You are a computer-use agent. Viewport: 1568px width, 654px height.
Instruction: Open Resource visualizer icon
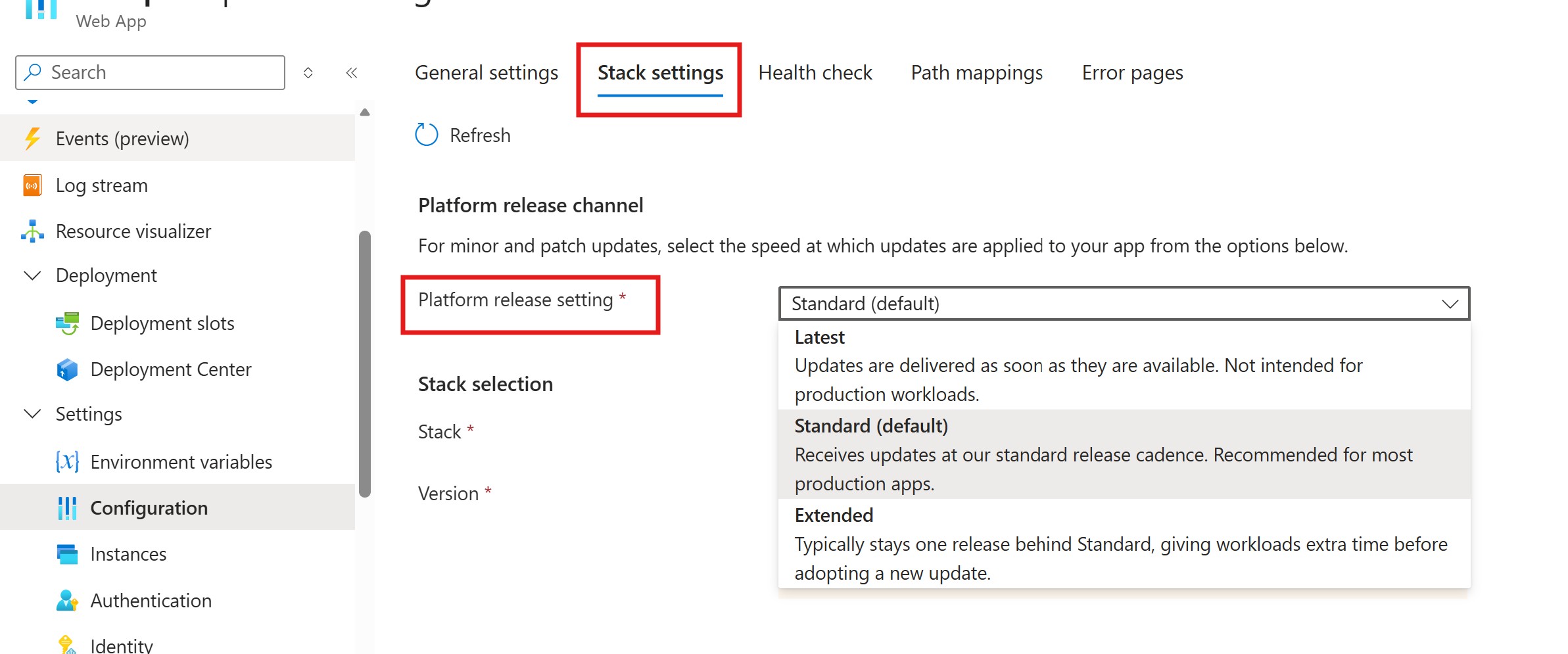click(x=32, y=231)
